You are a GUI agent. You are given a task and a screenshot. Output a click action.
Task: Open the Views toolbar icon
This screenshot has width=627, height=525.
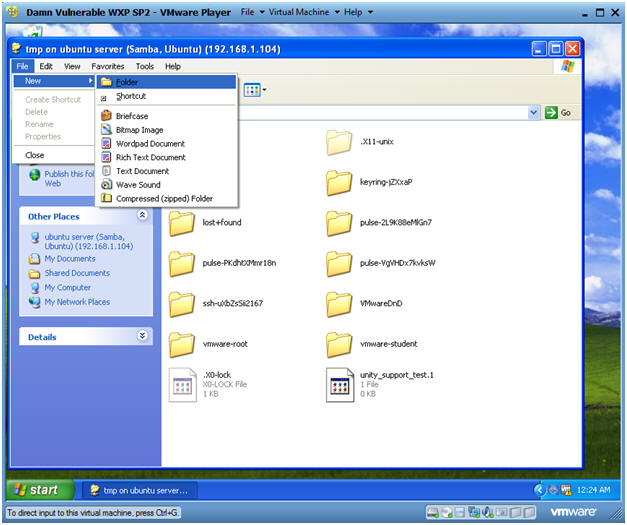pos(252,90)
